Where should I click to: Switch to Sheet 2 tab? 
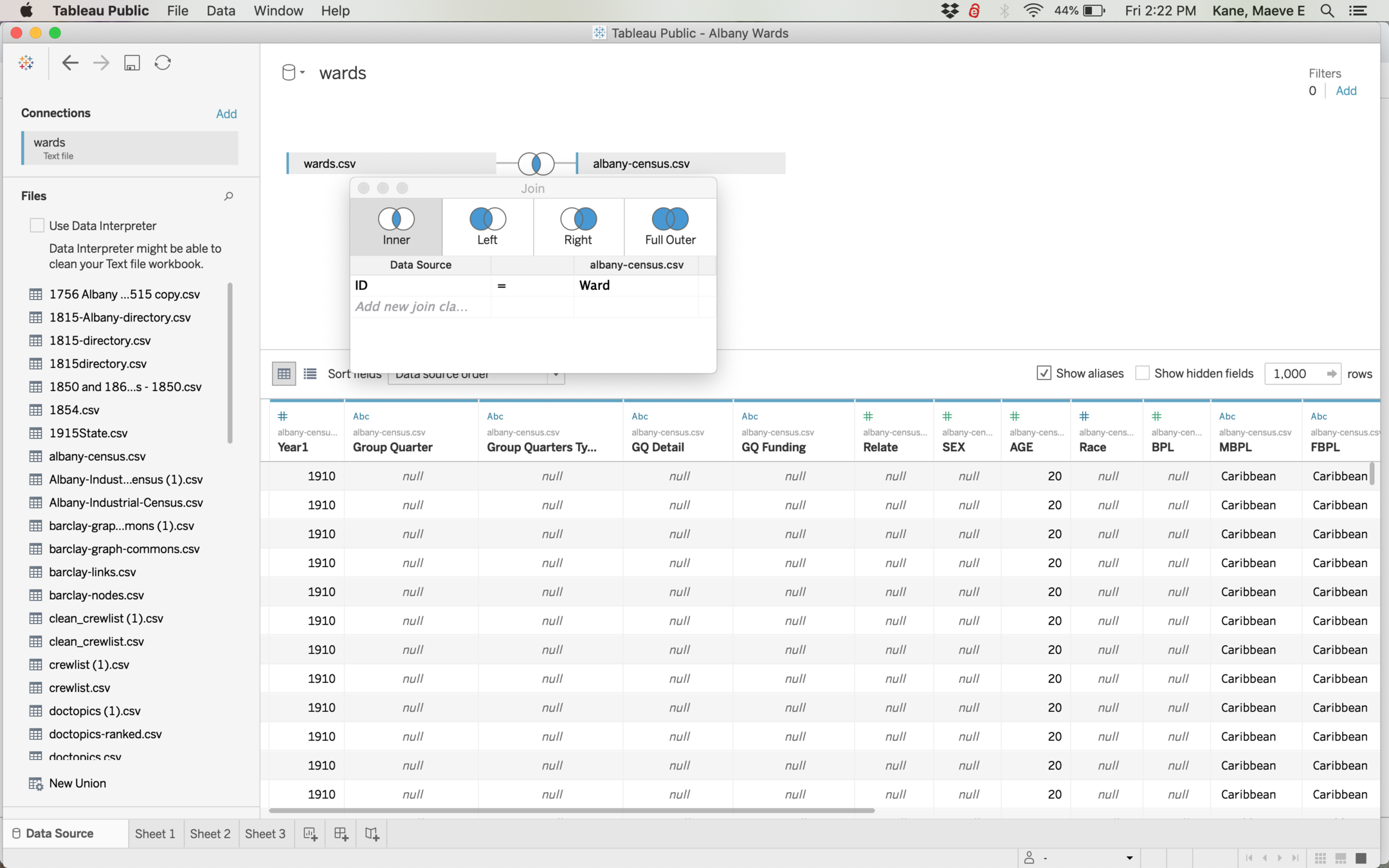click(210, 834)
